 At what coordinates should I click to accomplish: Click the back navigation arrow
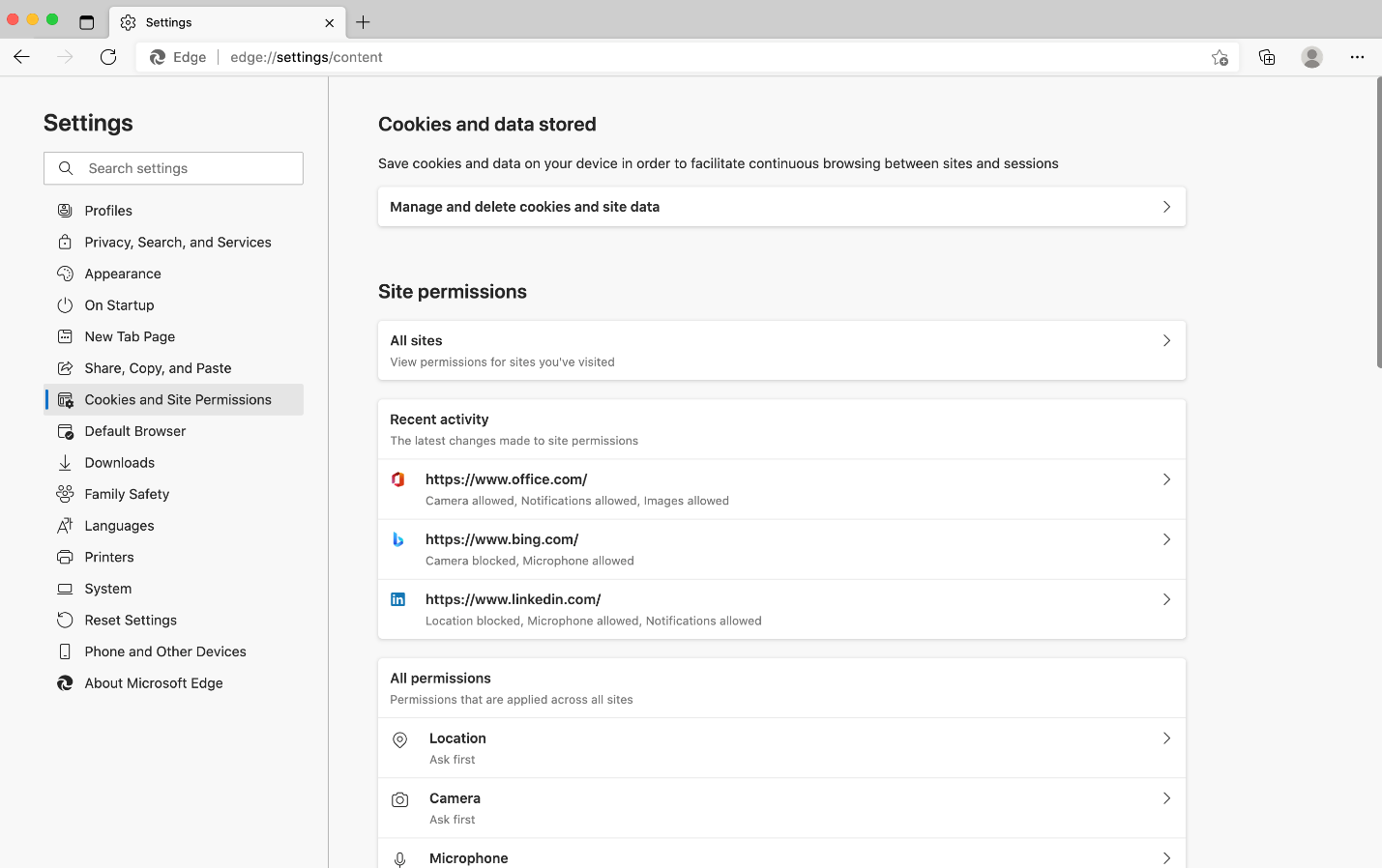(x=21, y=57)
